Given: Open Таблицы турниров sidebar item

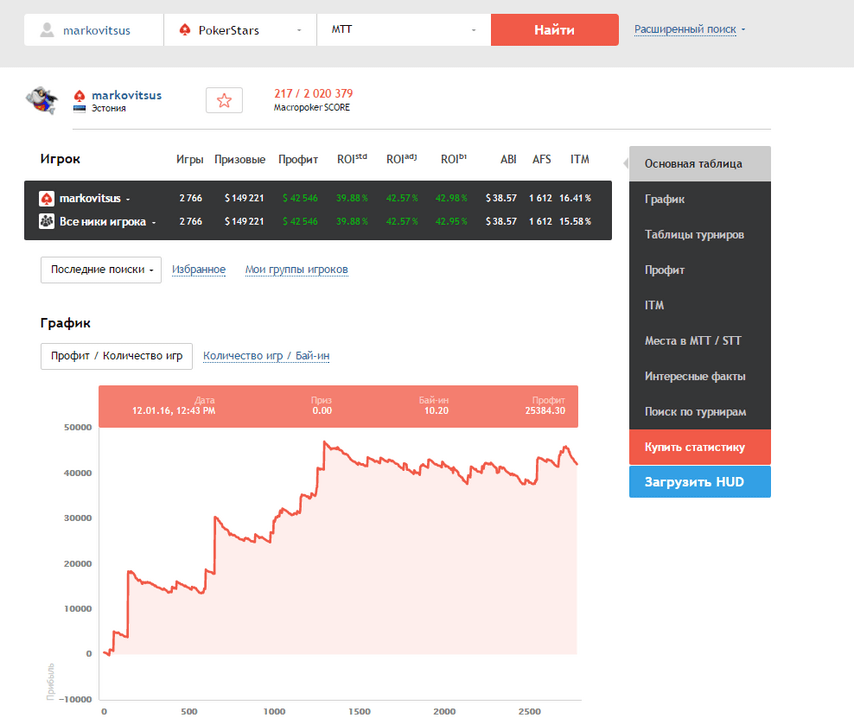Looking at the screenshot, I should click(x=700, y=234).
